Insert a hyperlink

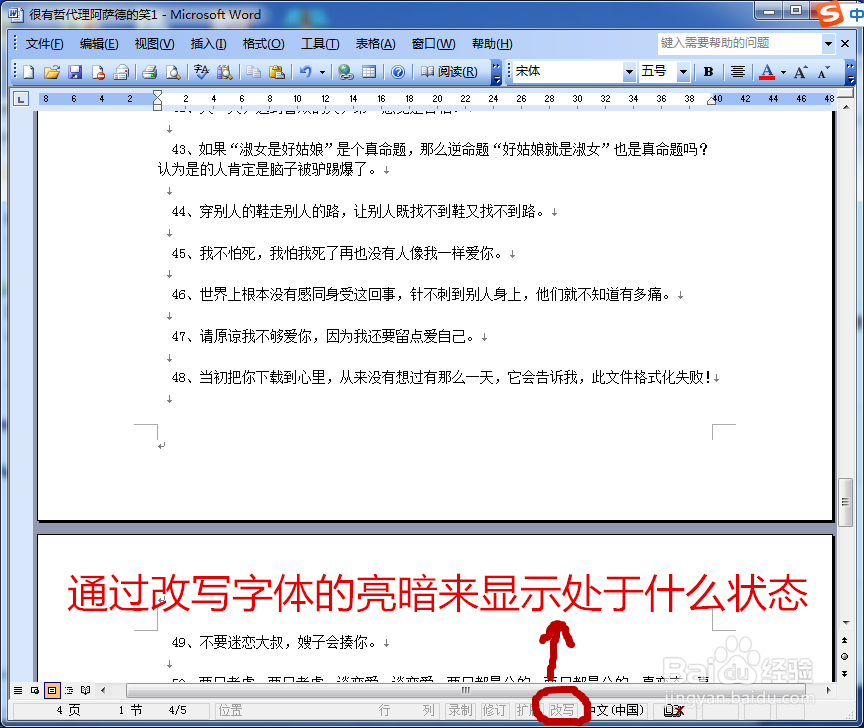[345, 72]
